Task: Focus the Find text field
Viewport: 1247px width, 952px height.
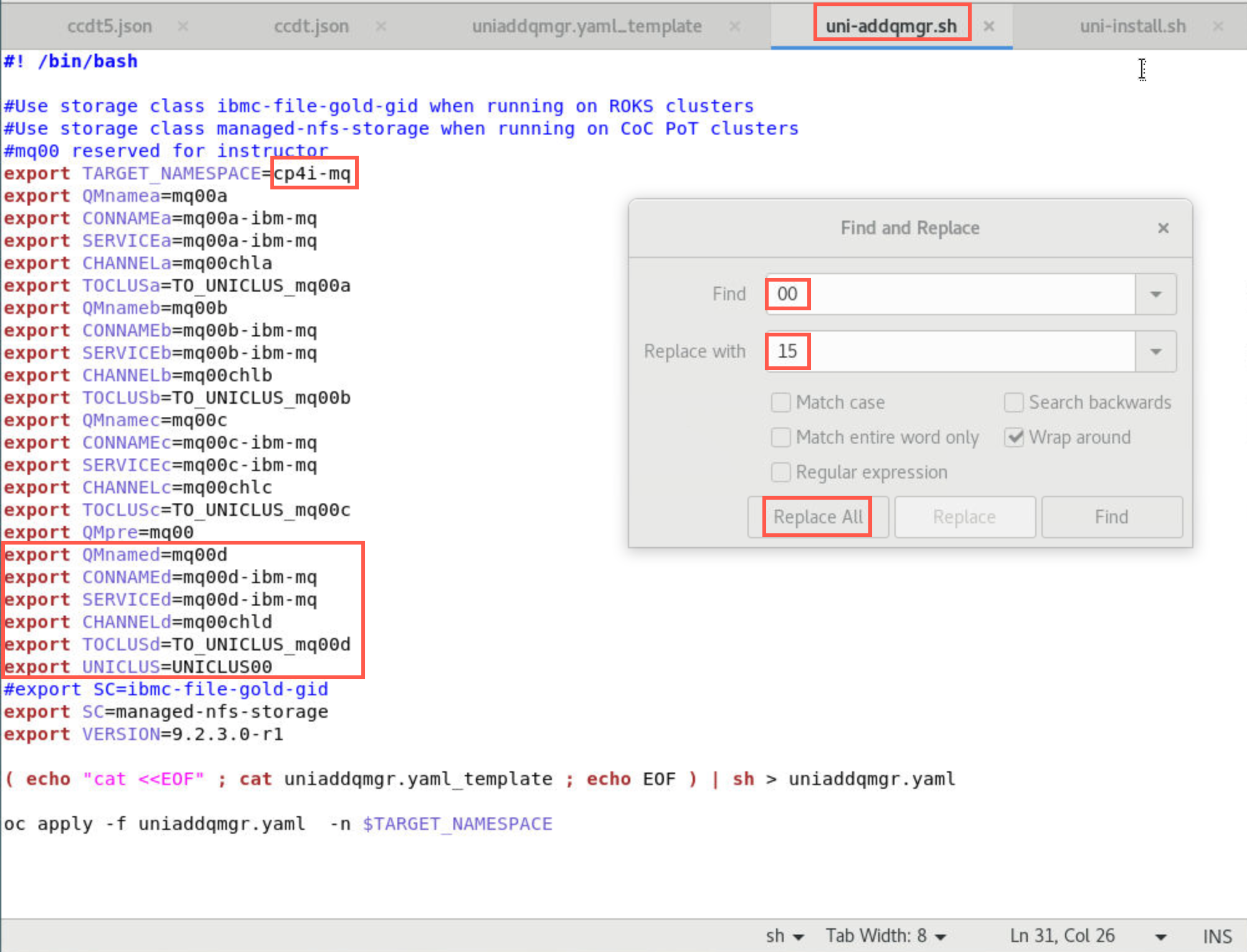Action: click(x=951, y=294)
